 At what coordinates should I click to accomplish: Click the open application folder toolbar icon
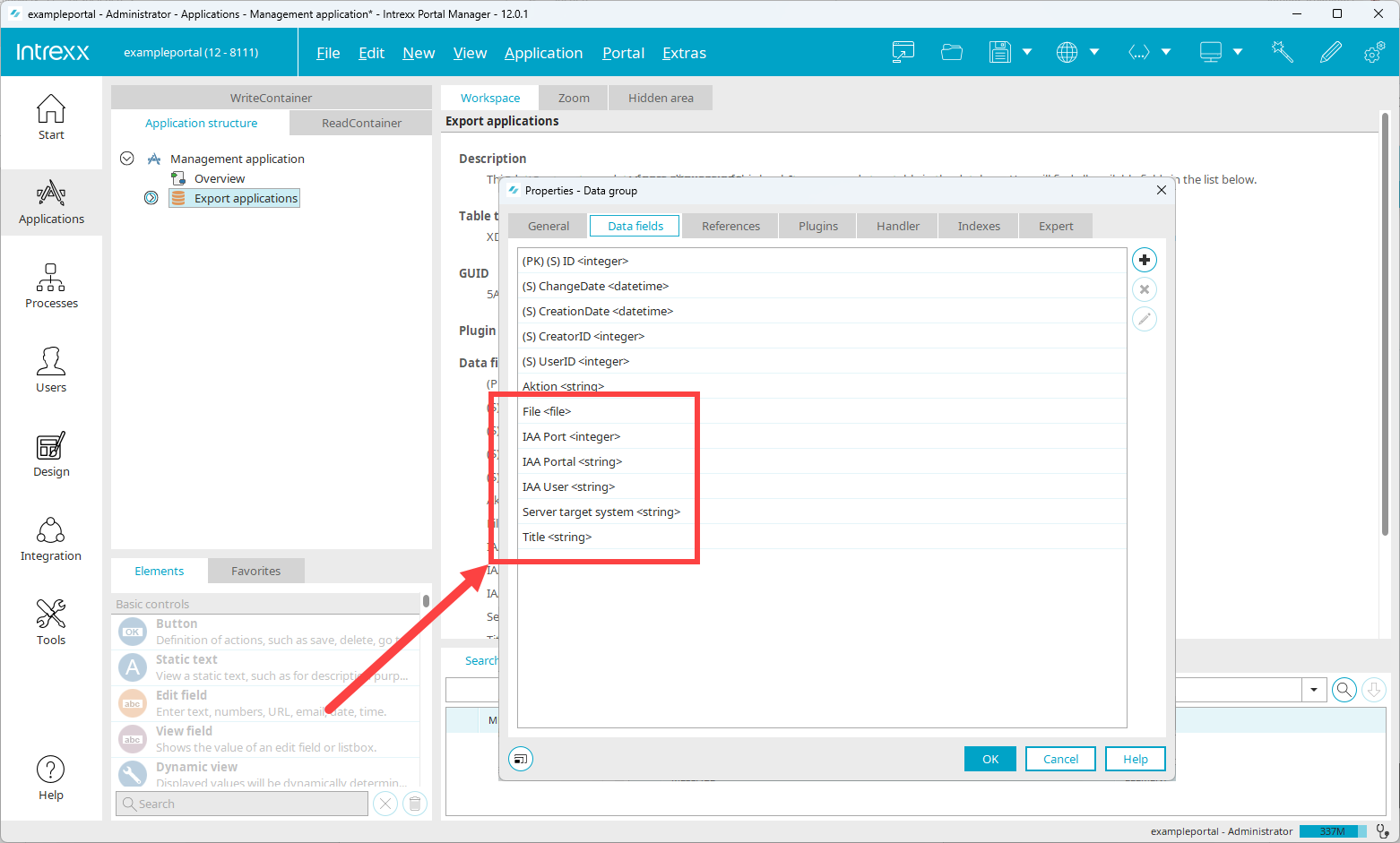952,53
